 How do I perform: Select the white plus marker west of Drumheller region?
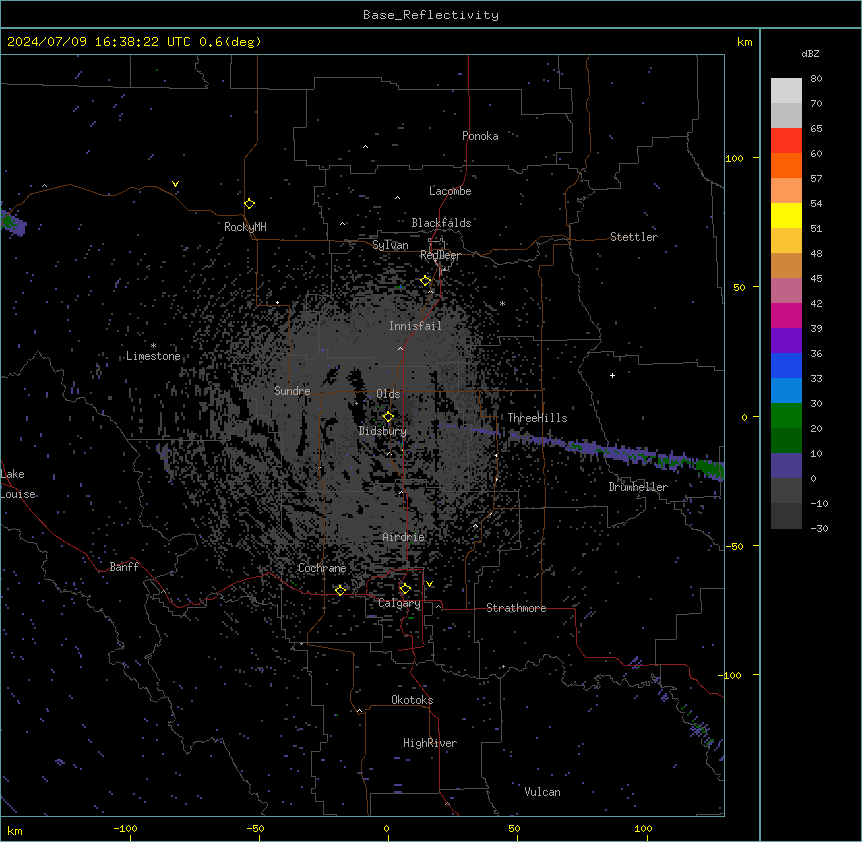(x=612, y=375)
